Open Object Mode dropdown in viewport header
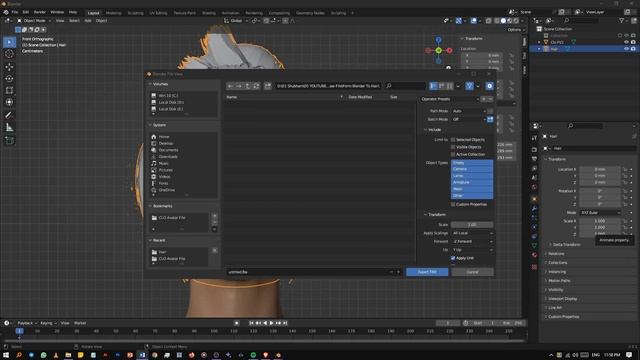 pos(34,21)
